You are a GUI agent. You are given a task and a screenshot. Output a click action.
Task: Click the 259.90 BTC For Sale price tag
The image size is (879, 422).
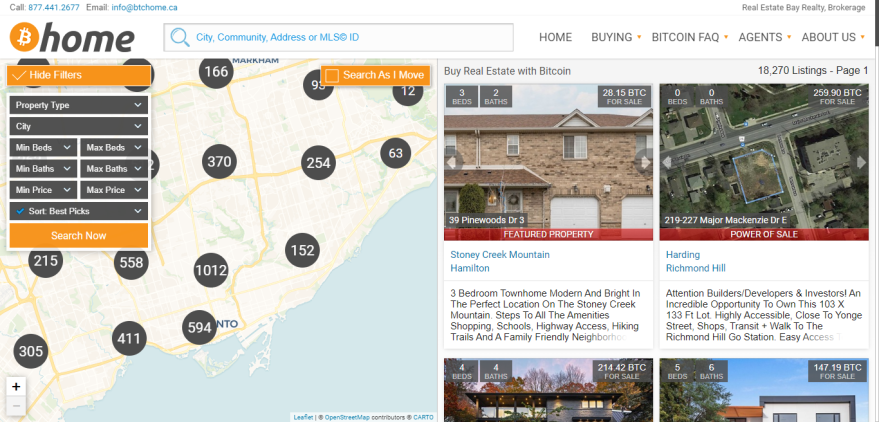point(838,96)
